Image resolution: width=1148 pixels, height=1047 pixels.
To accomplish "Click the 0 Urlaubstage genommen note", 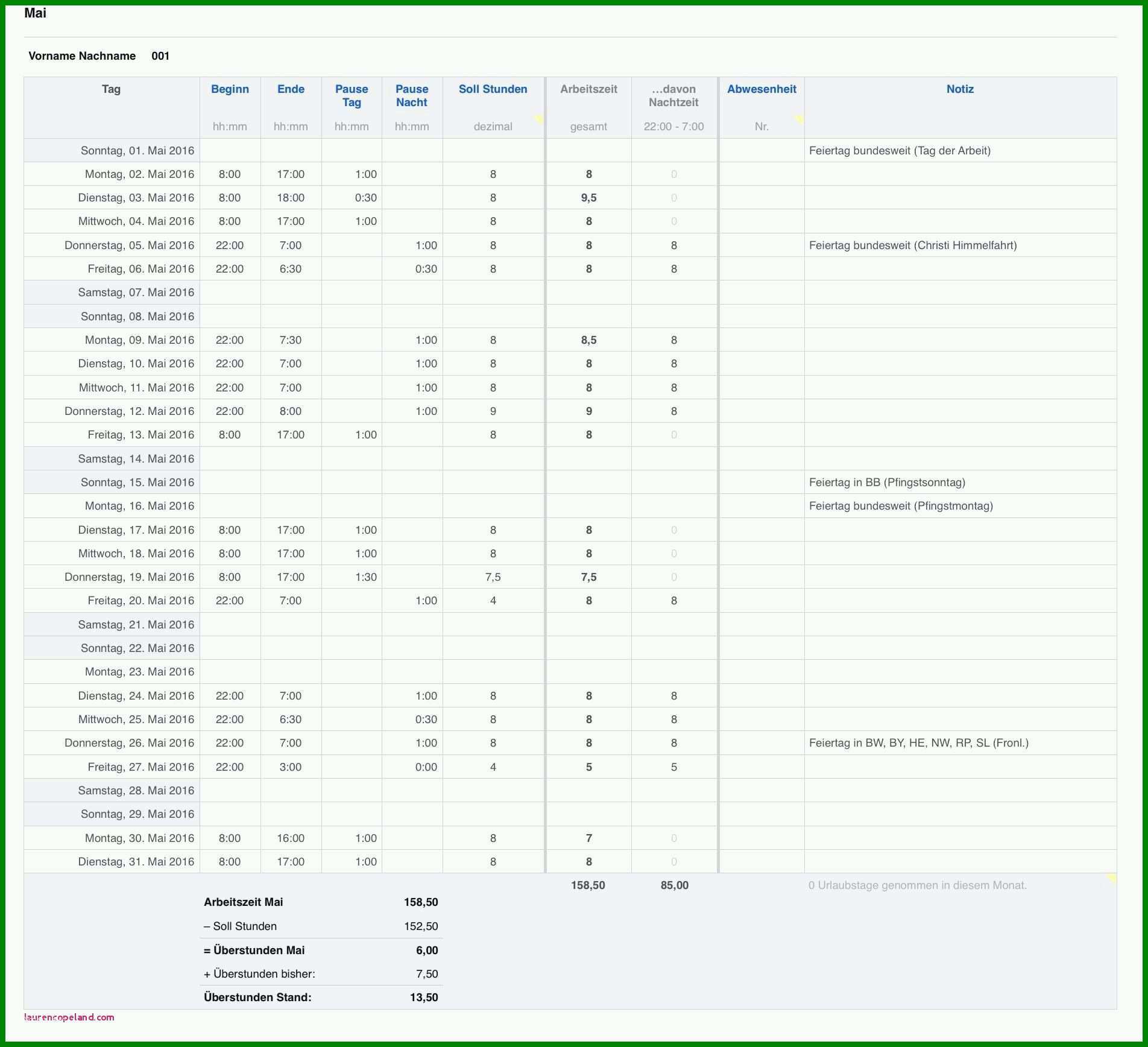I will click(917, 885).
